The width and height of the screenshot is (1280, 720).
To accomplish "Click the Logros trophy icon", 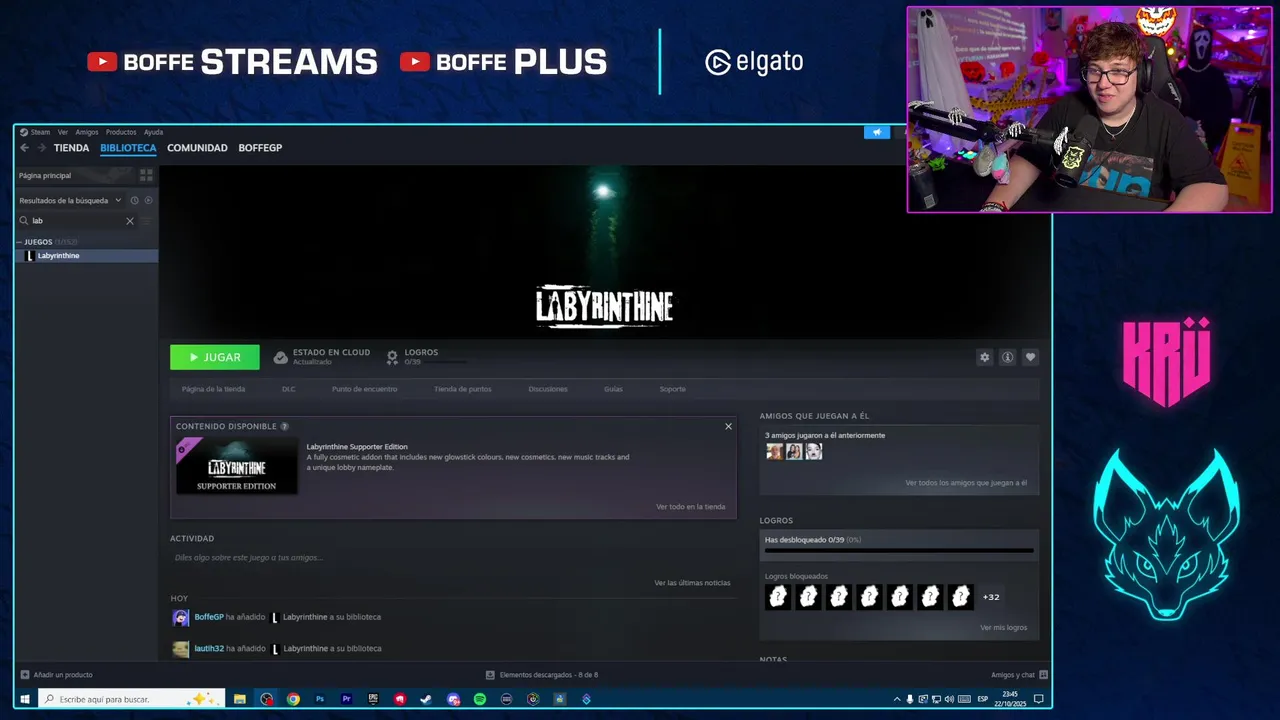I will [392, 357].
